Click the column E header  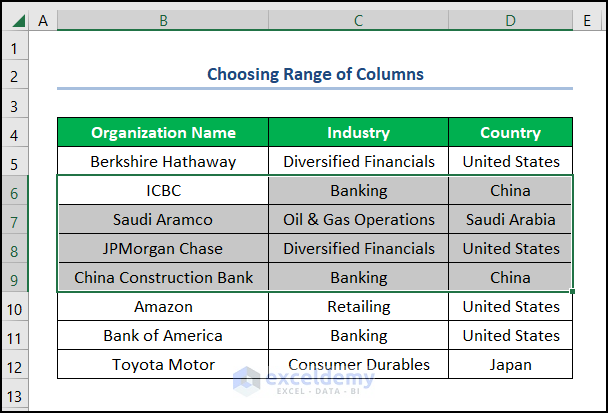tap(588, 20)
